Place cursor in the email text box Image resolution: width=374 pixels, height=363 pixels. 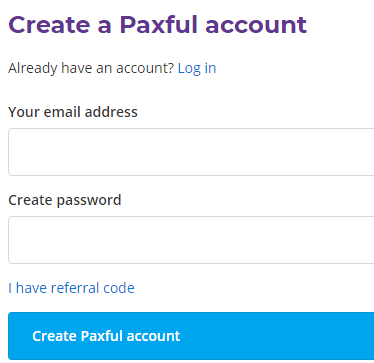(x=191, y=152)
